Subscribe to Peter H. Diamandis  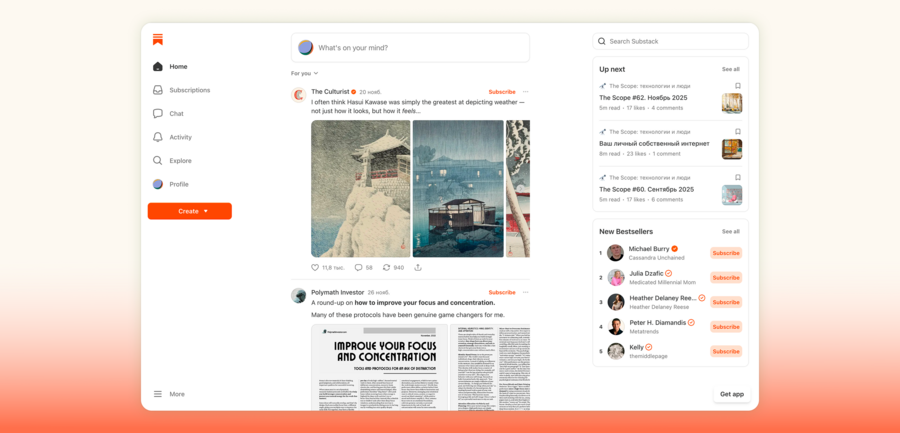coord(726,327)
